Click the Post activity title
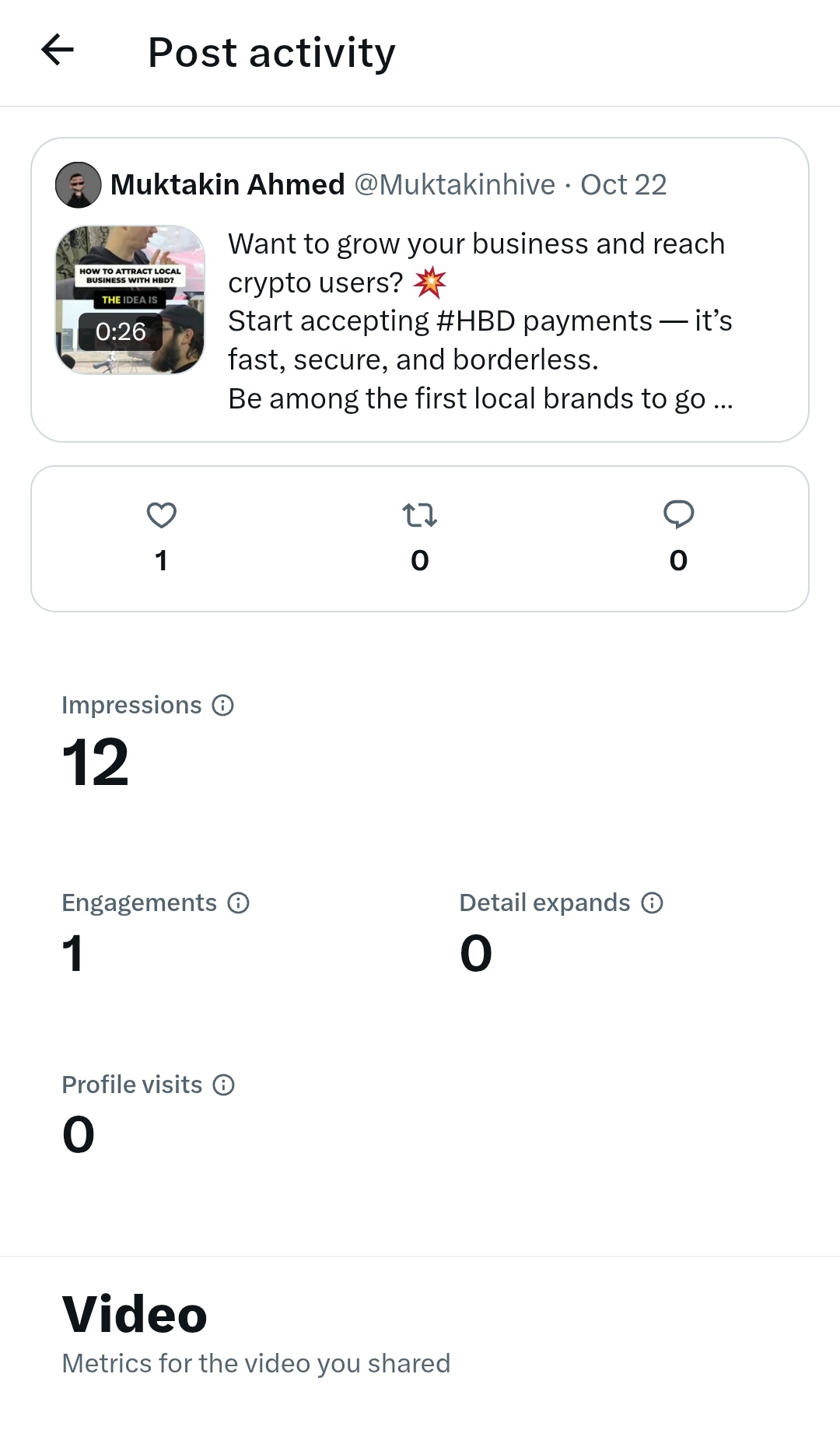 [x=271, y=53]
